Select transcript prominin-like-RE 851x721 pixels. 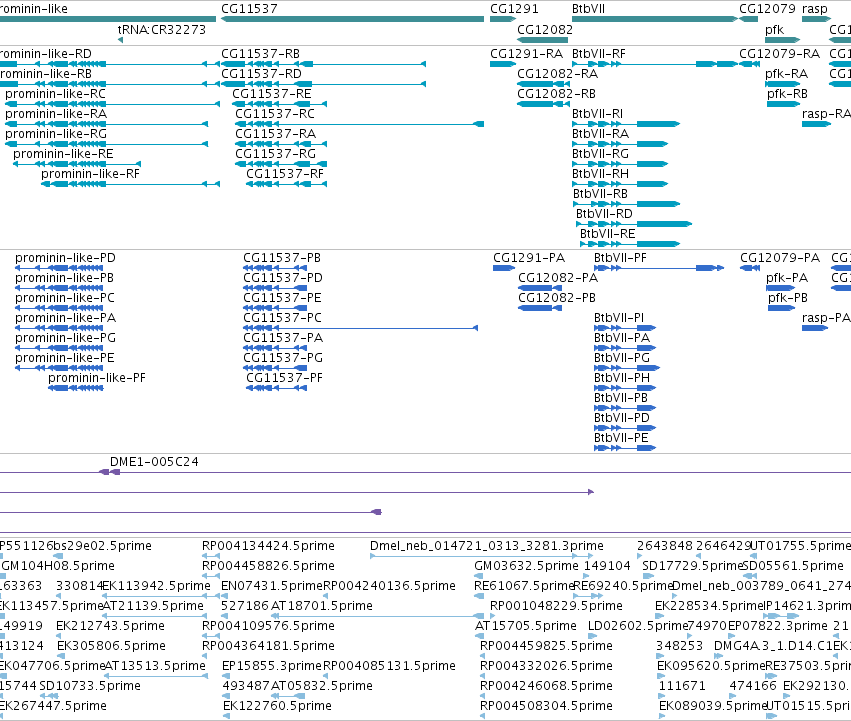63,154
